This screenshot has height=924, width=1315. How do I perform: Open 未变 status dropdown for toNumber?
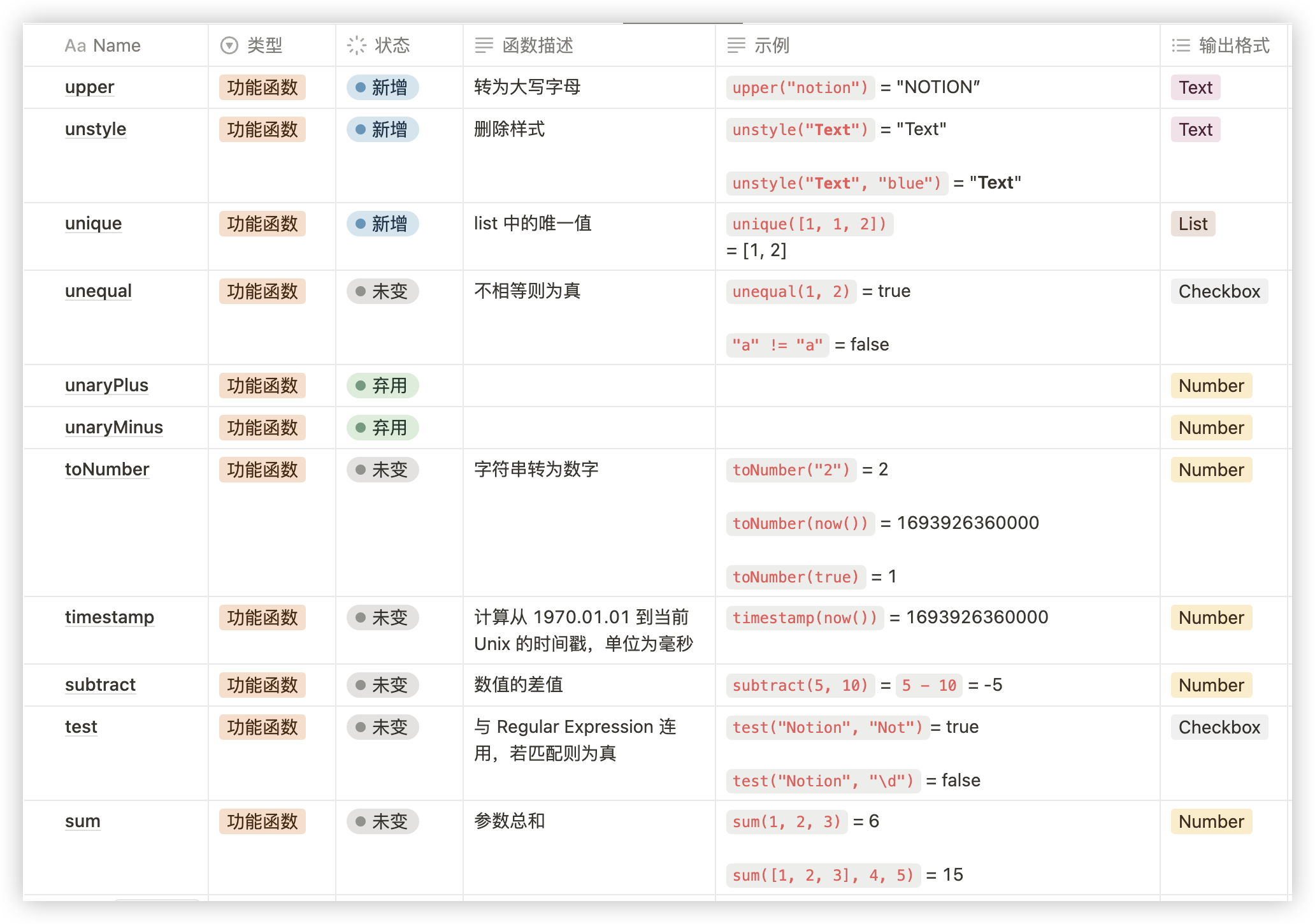[x=382, y=470]
